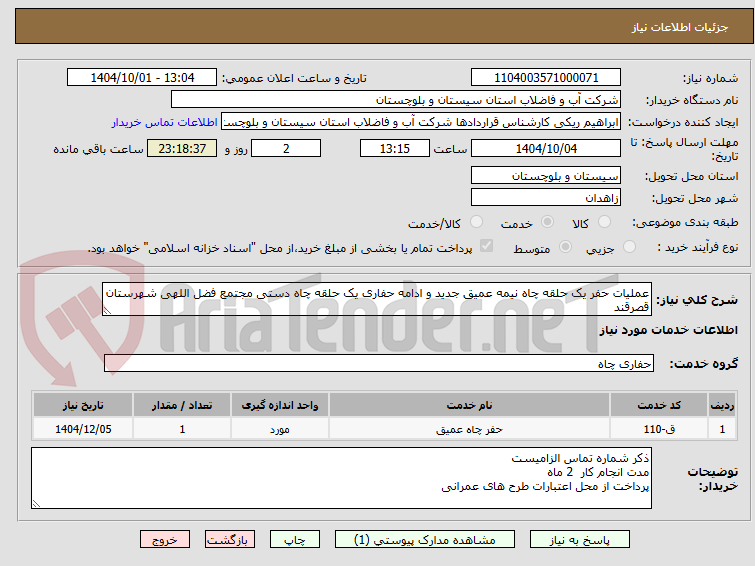This screenshot has width=755, height=566.
Task: Click the remaining time 23:18:37 field
Action: tap(182, 148)
